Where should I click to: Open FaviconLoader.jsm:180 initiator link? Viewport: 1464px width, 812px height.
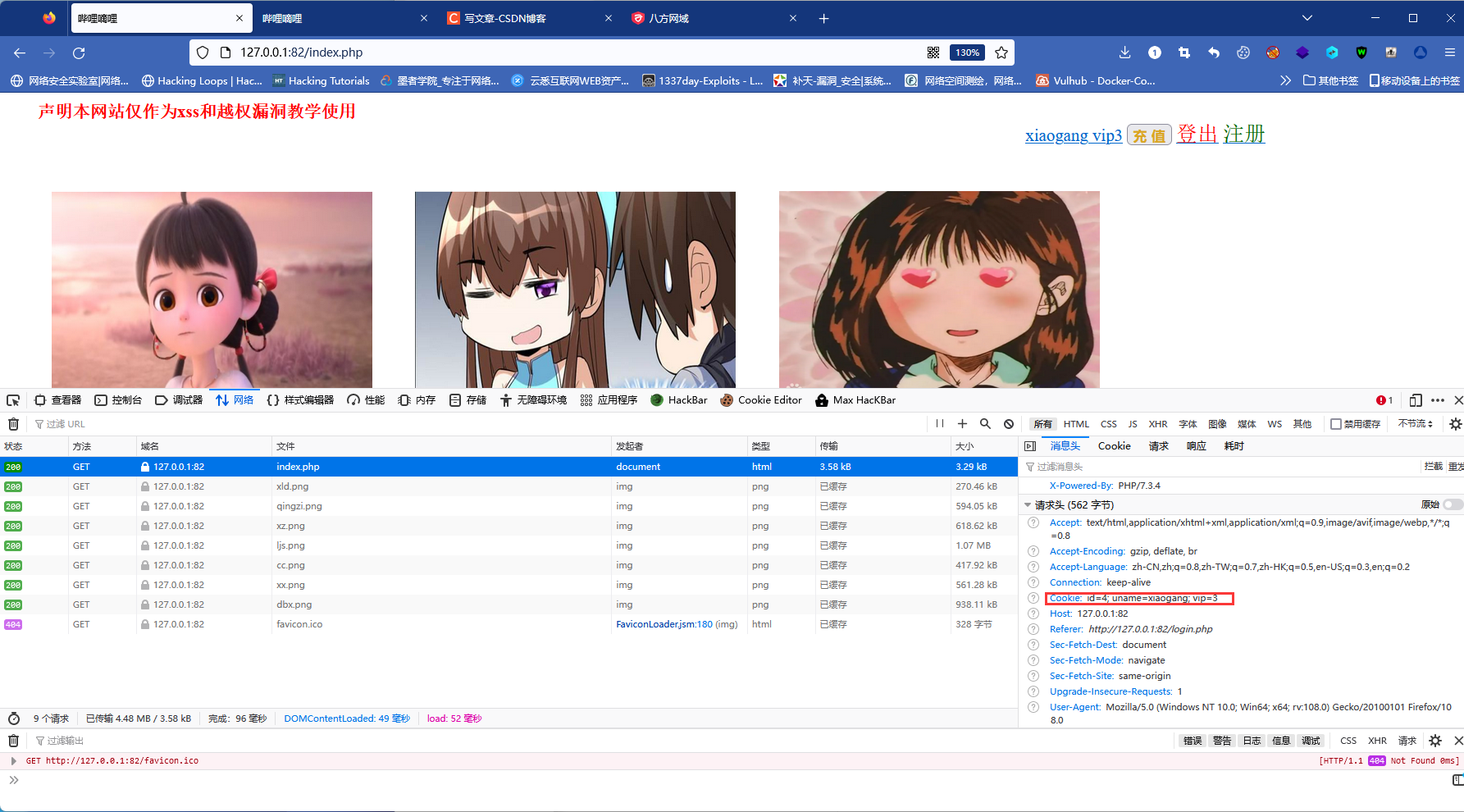pyautogui.click(x=664, y=624)
